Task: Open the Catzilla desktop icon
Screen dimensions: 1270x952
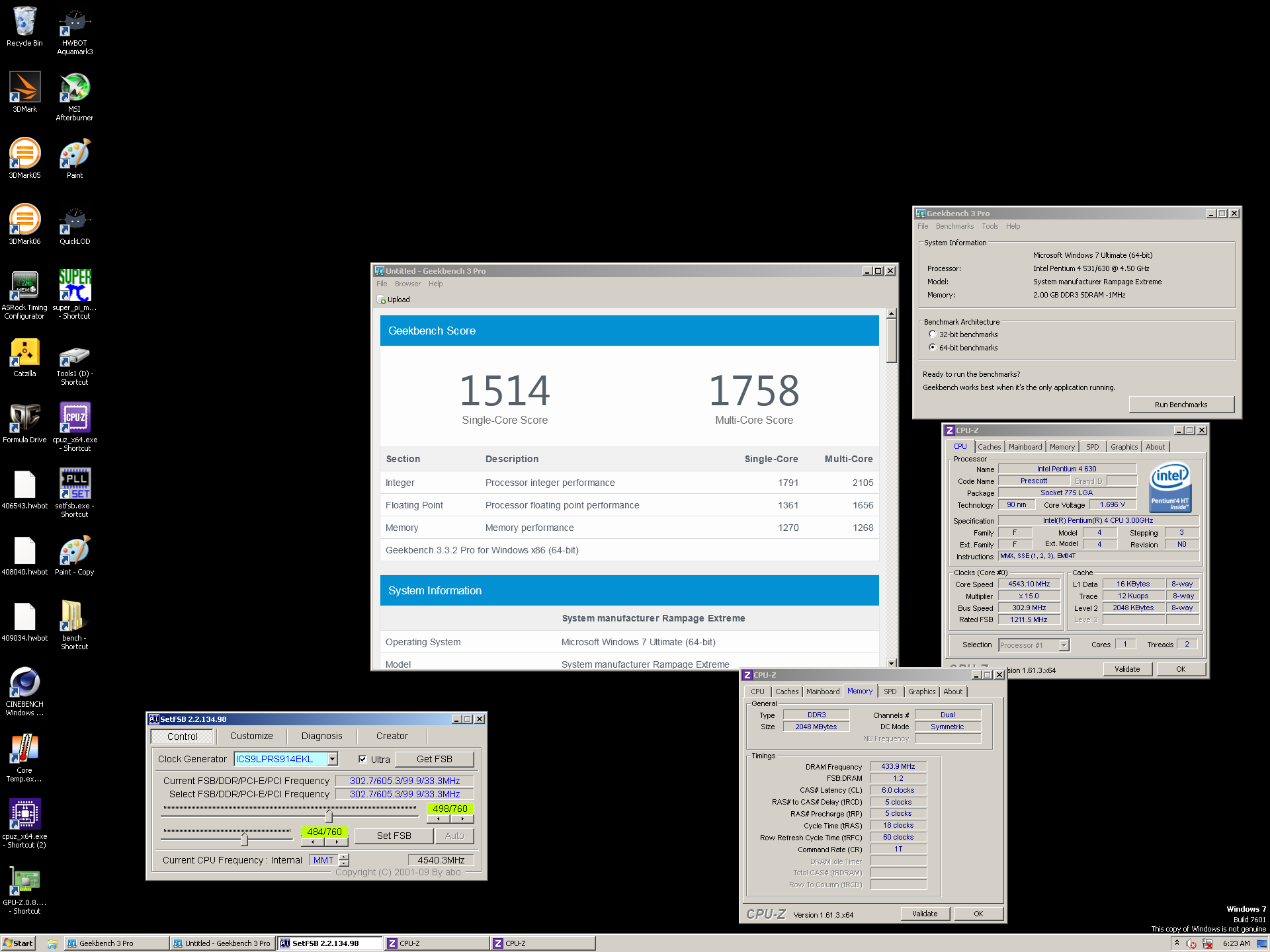Action: [x=24, y=357]
